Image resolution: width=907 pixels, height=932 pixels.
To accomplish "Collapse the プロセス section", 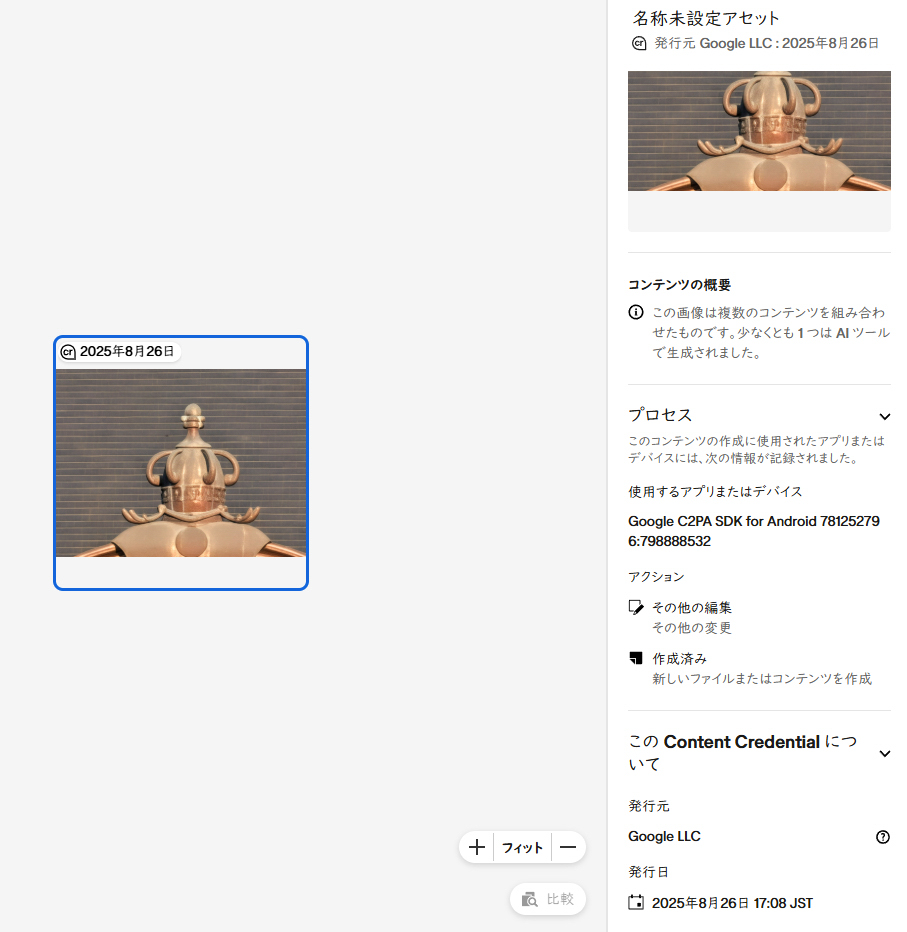I will click(884, 416).
